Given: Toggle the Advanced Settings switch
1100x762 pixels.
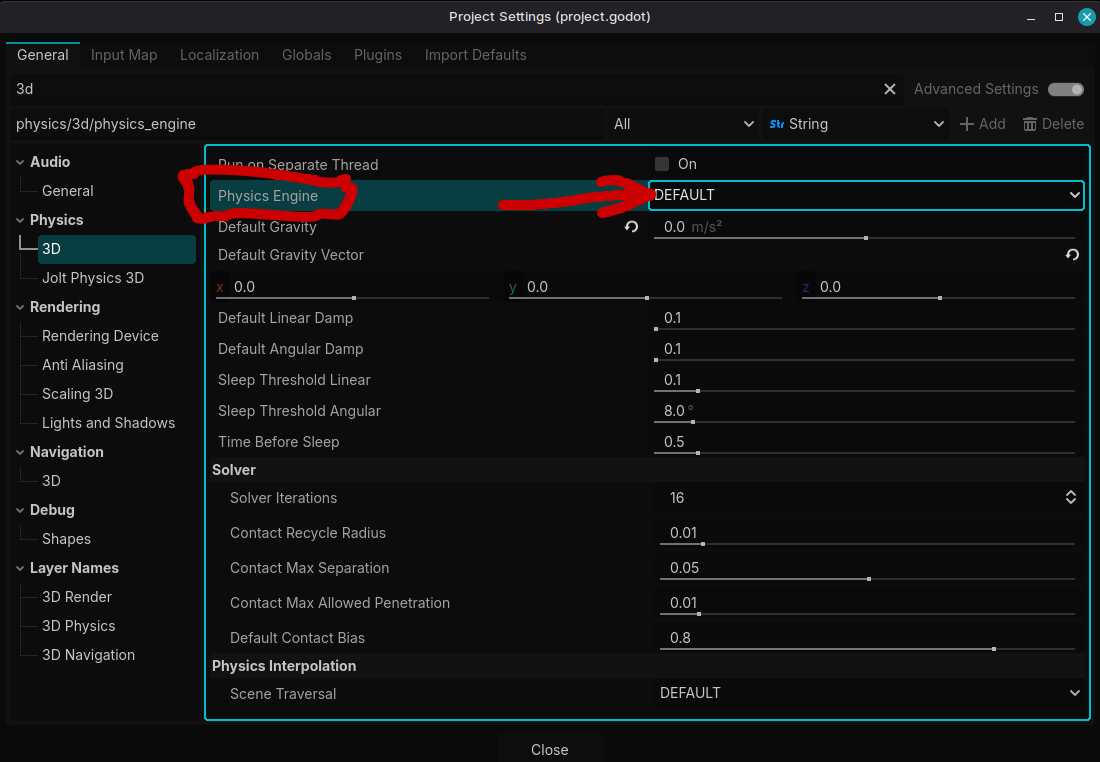Looking at the screenshot, I should pos(1065,89).
